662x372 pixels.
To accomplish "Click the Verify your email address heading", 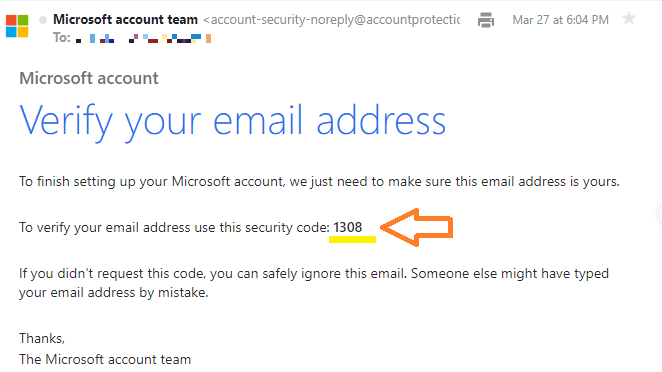I will (x=233, y=122).
